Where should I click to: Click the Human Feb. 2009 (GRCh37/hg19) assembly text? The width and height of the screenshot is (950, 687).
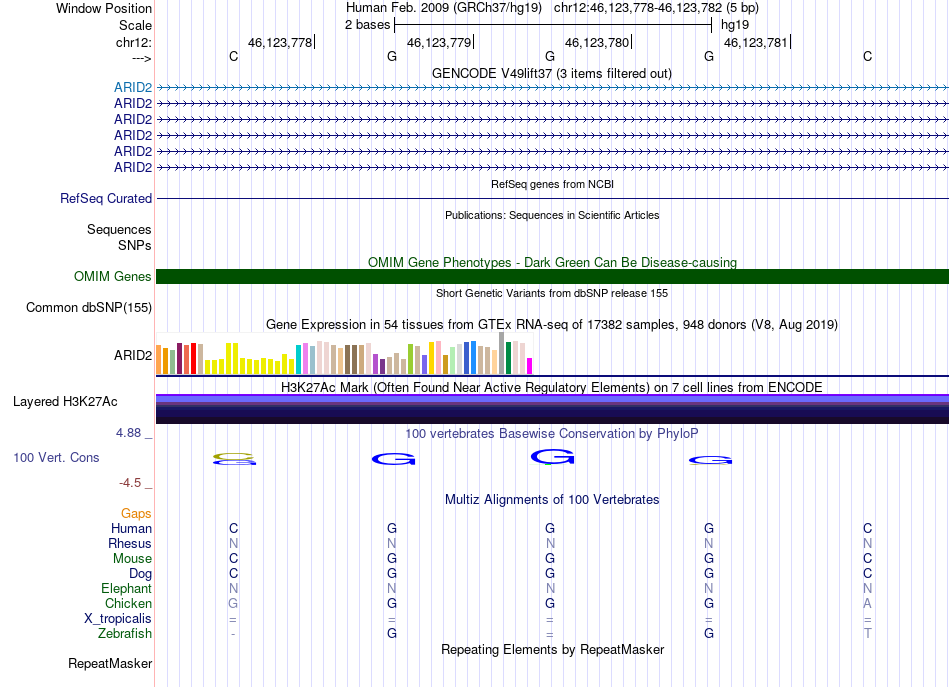[443, 8]
